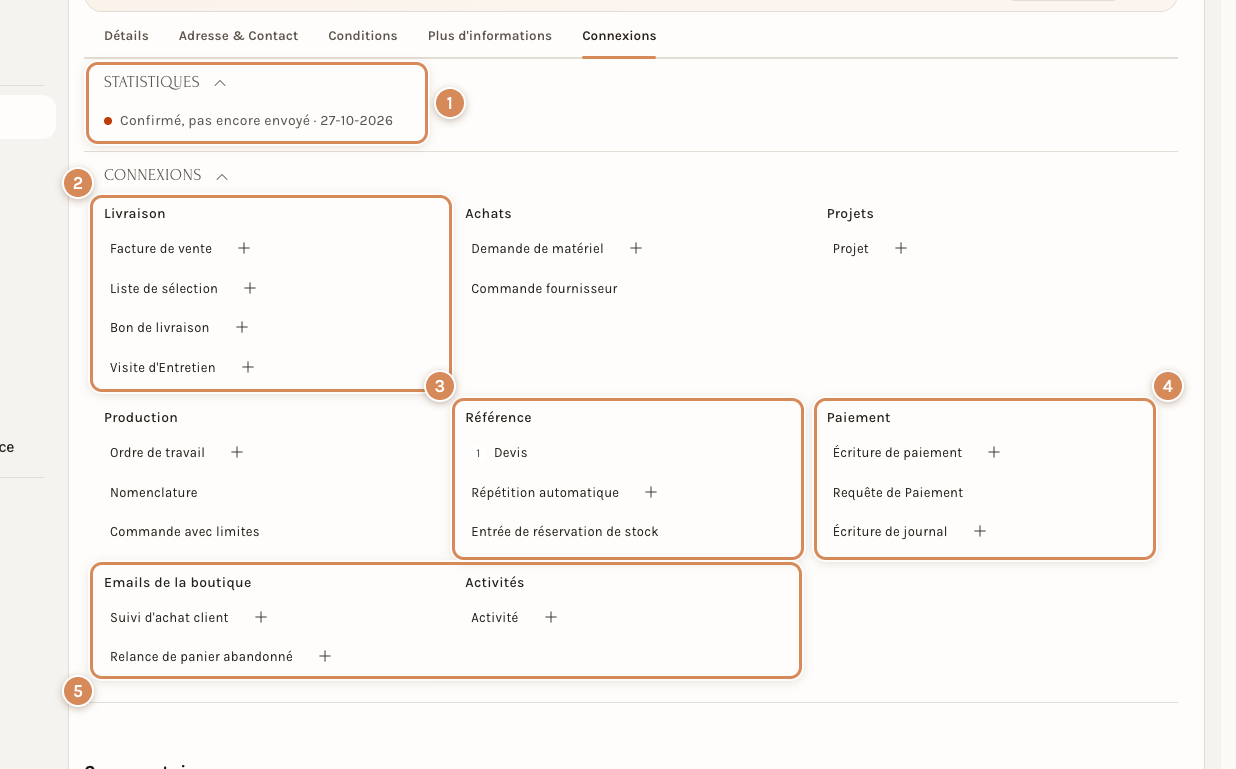Open Demande de matériel list

point(537,249)
